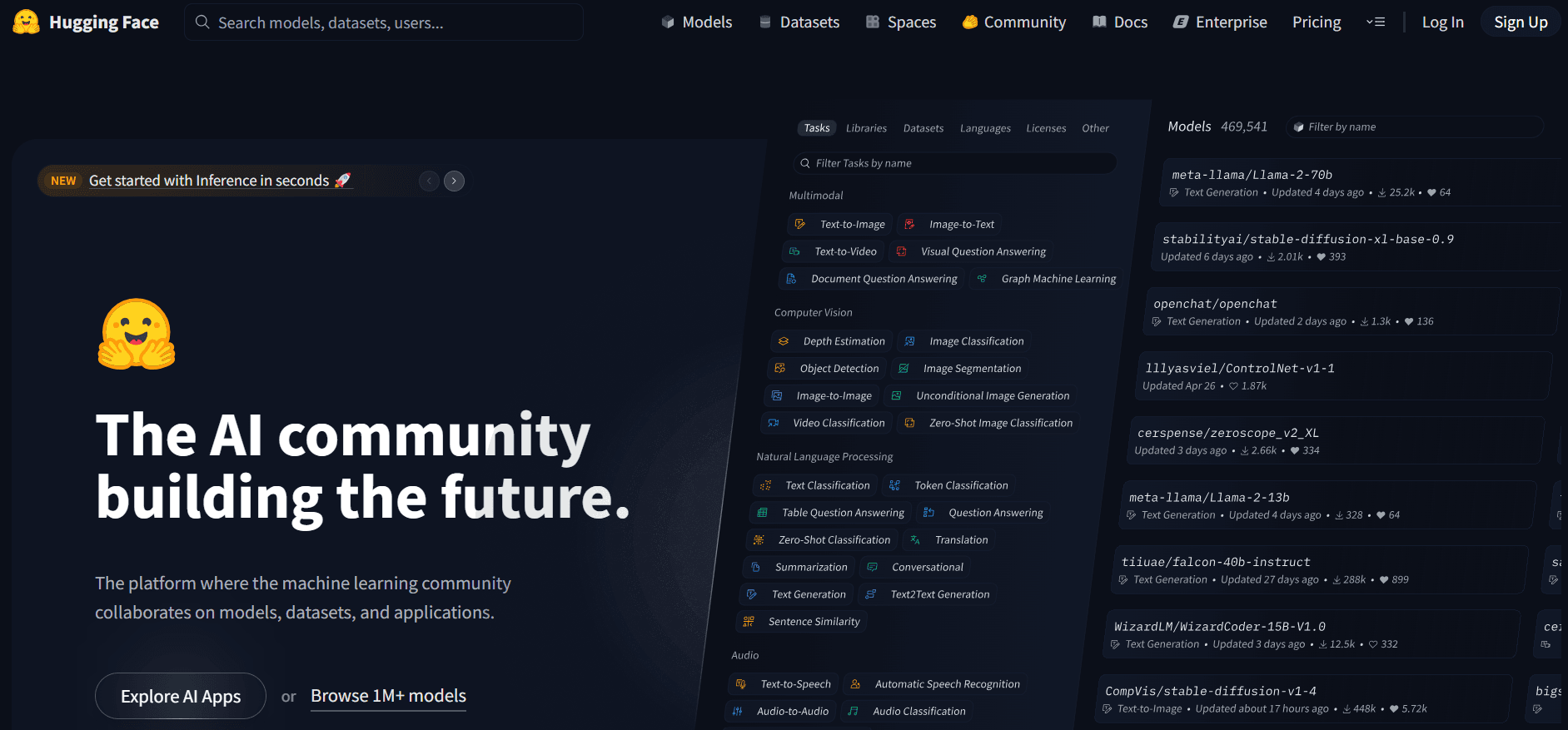Image resolution: width=1568 pixels, height=730 pixels.
Task: Click the Text-to-Image task icon
Action: click(800, 225)
